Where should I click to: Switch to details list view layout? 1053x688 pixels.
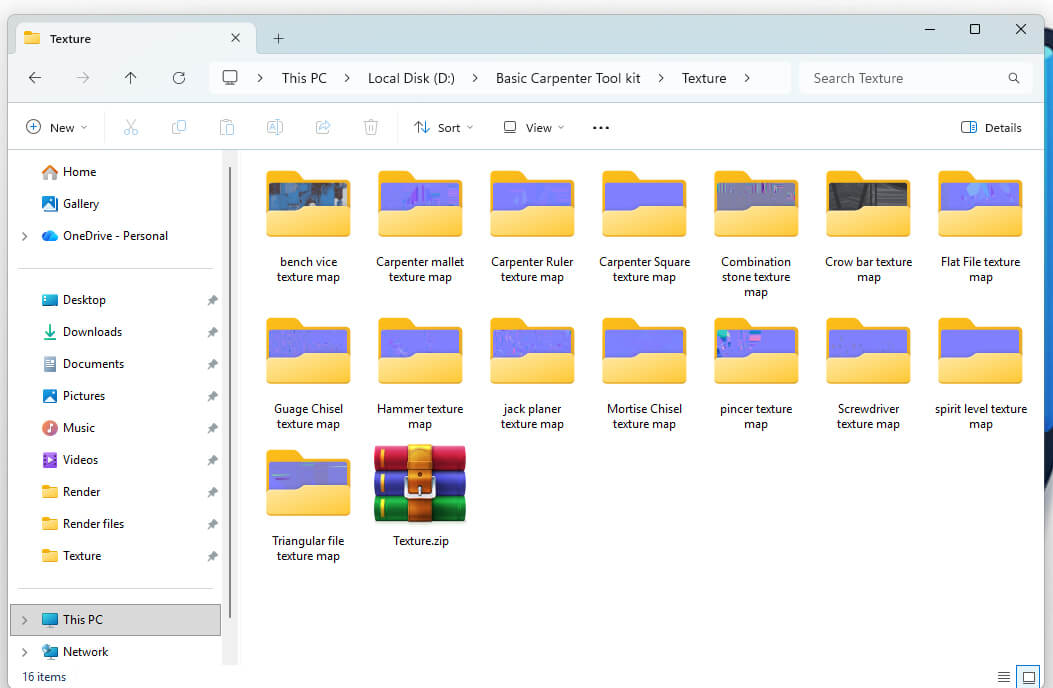(1004, 677)
